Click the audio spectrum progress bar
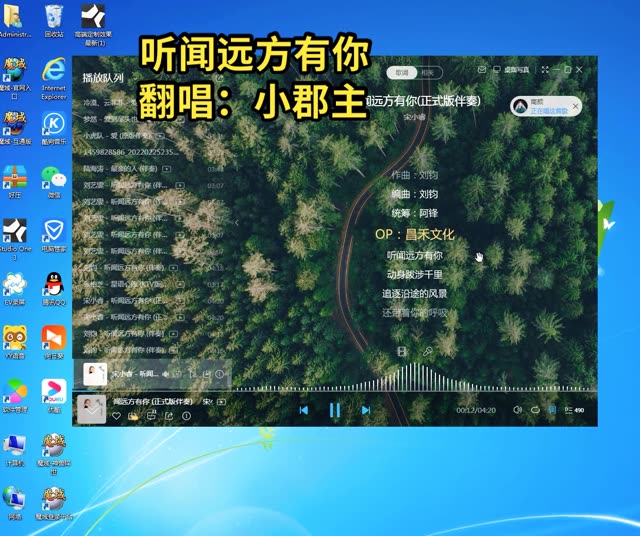640x536 pixels. (x=416, y=378)
